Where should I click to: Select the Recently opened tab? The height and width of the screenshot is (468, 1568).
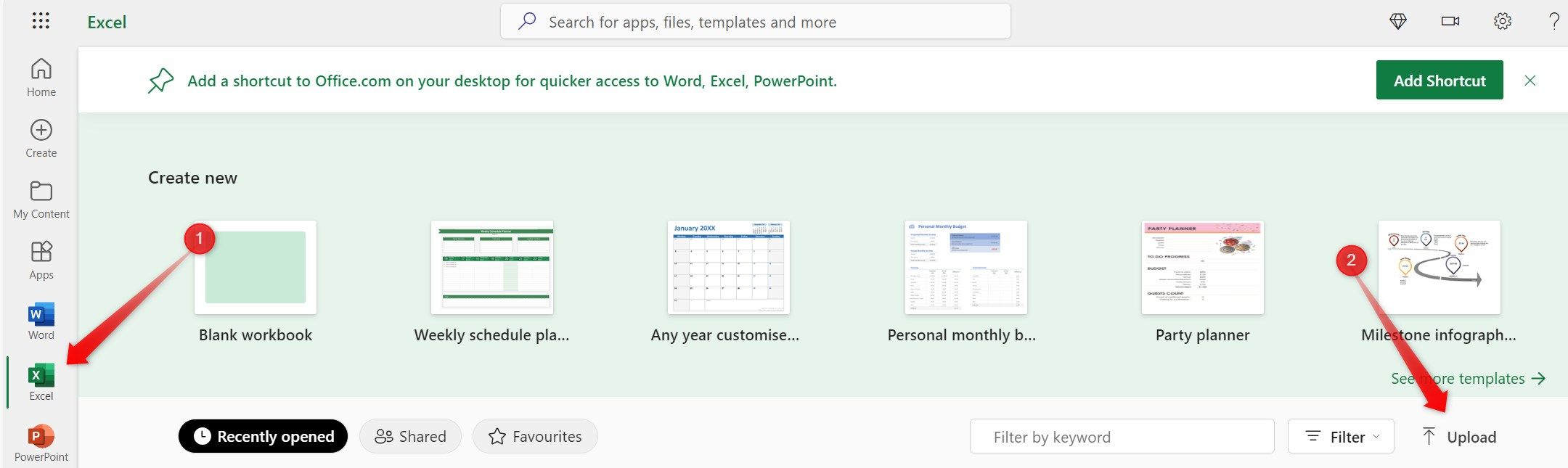(x=263, y=436)
